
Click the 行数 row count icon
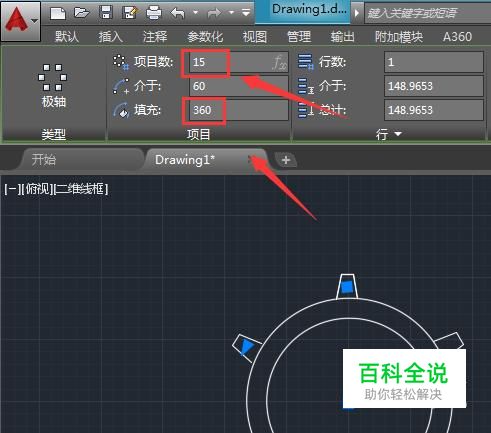pyautogui.click(x=306, y=62)
